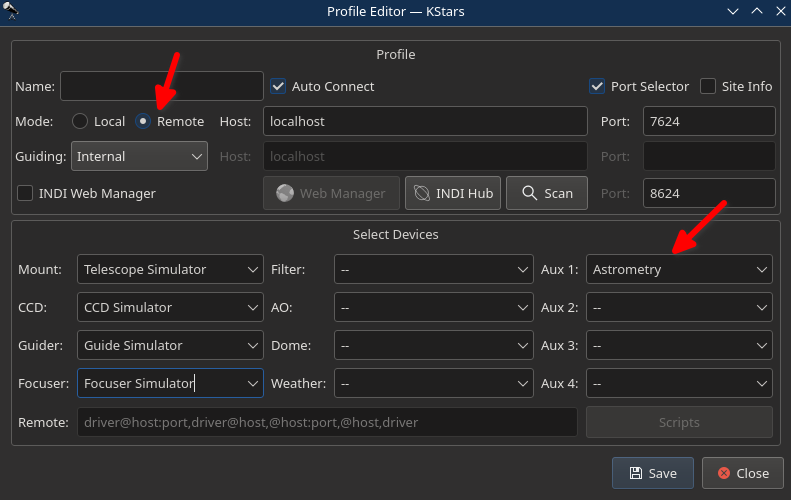Open the Weather device dropdown
Screen dimensions: 791x500
[433, 383]
